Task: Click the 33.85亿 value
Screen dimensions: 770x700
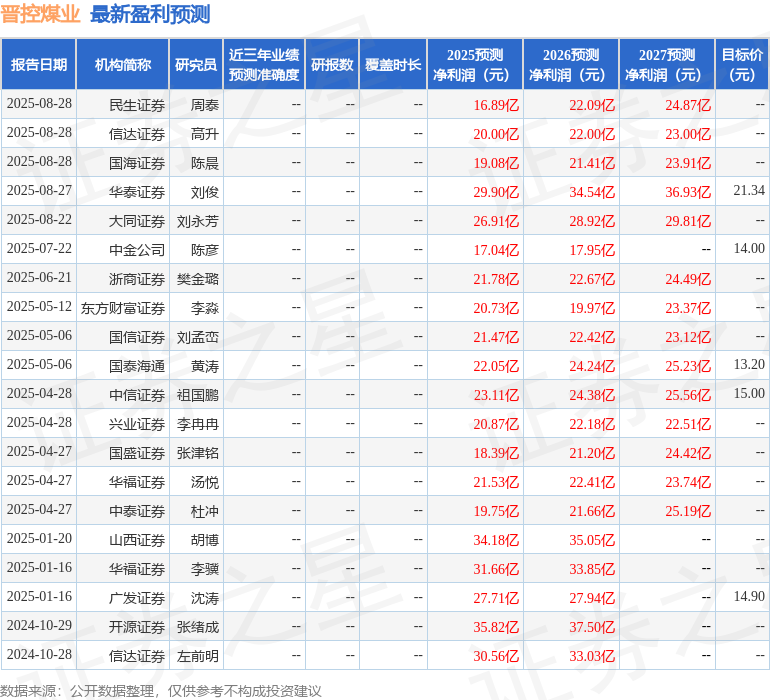Action: [592, 568]
